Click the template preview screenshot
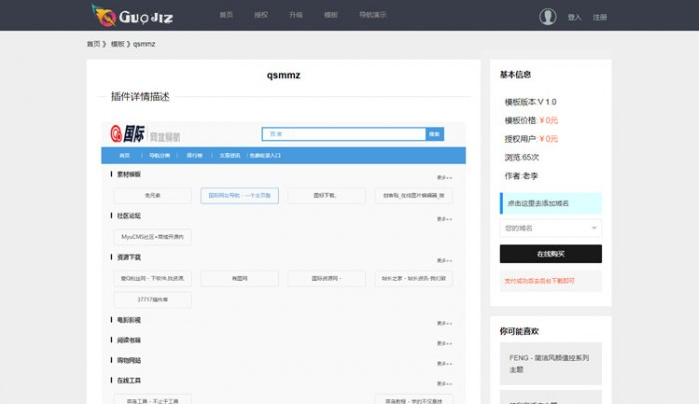Screen dimensions: 699x404 coord(284,262)
